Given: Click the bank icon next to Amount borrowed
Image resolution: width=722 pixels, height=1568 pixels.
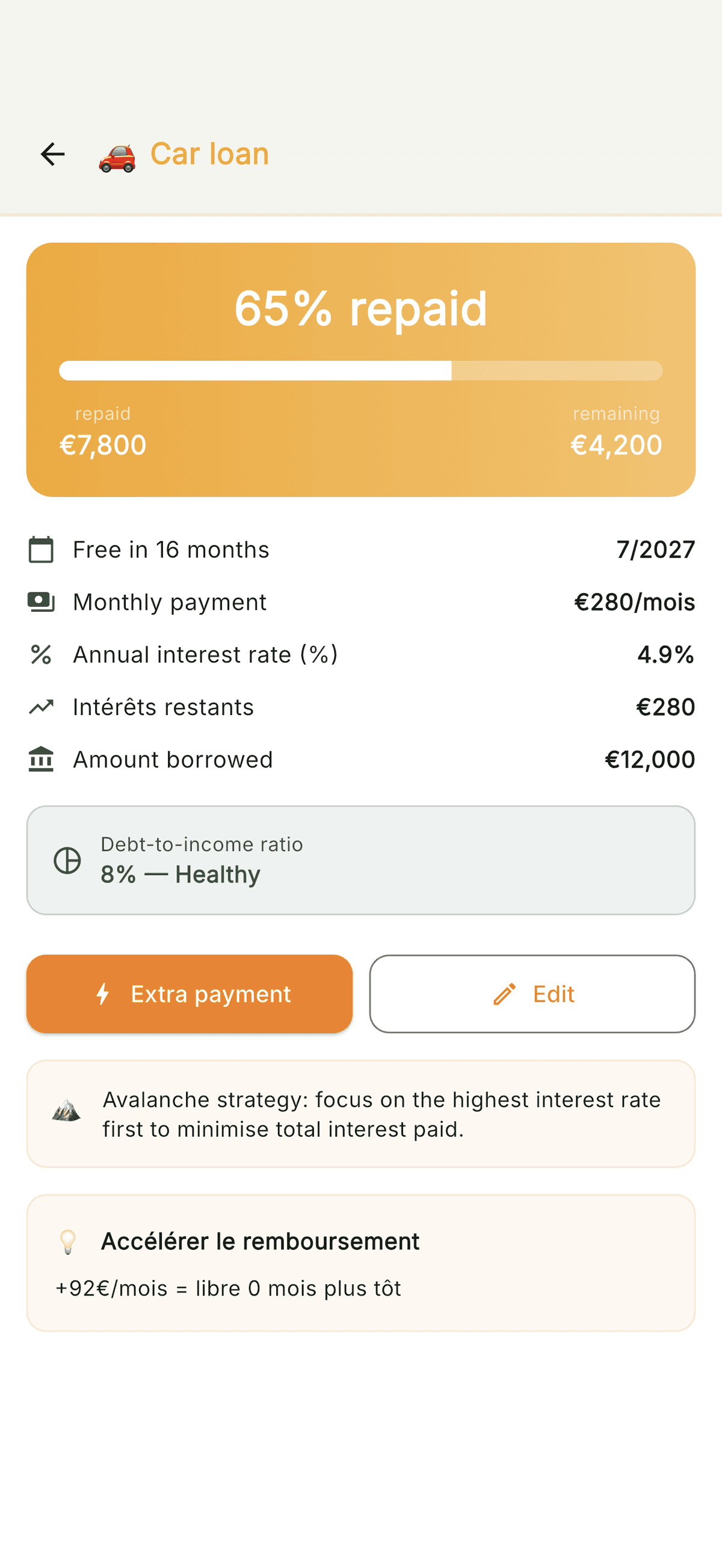Looking at the screenshot, I should tap(42, 760).
